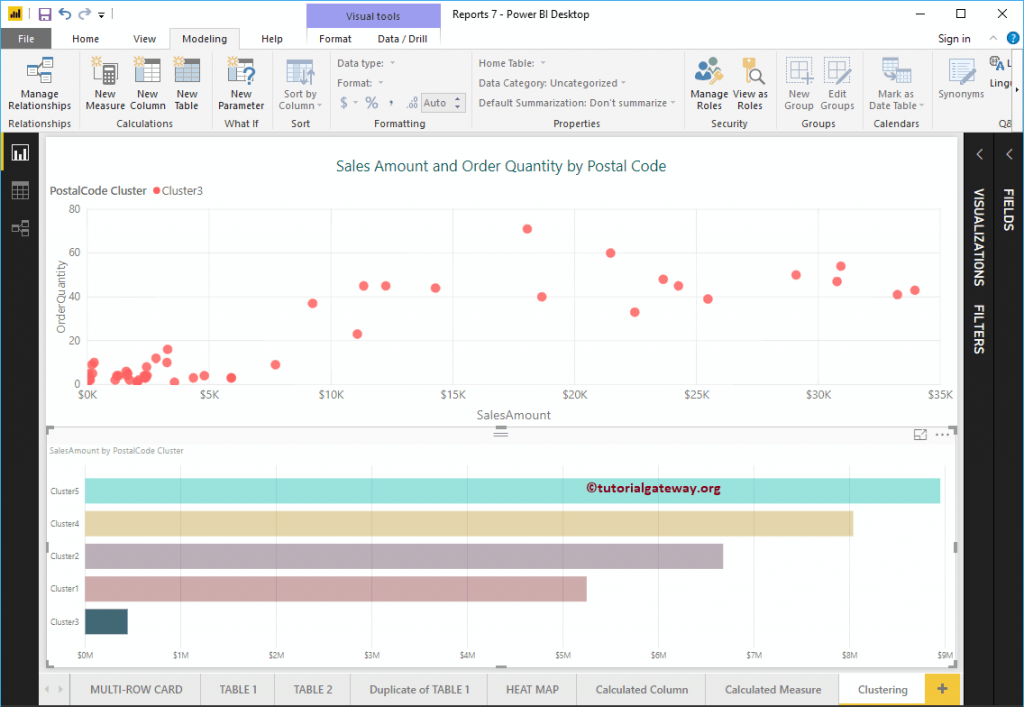This screenshot has width=1024, height=707.
Task: Add a new report page with plus button
Action: [x=941, y=689]
